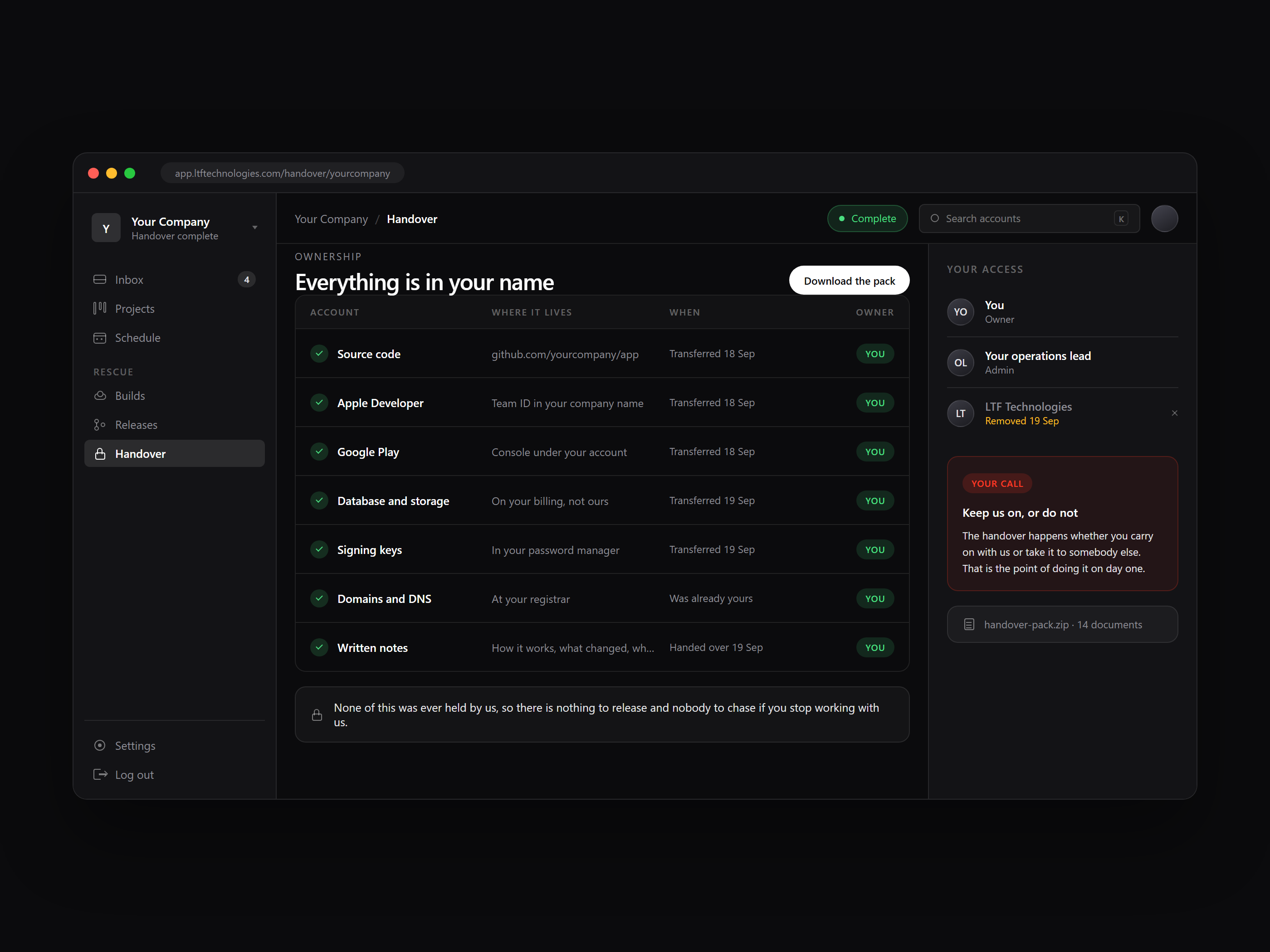The height and width of the screenshot is (952, 1270).
Task: Click the browser address bar URL
Action: click(283, 173)
